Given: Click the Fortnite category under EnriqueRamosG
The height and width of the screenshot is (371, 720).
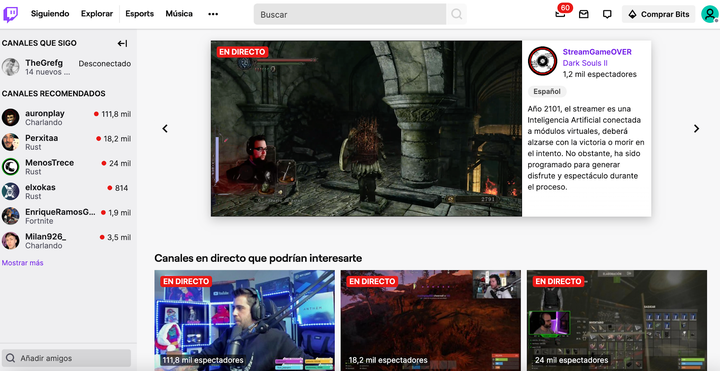Looking at the screenshot, I should coord(39,221).
